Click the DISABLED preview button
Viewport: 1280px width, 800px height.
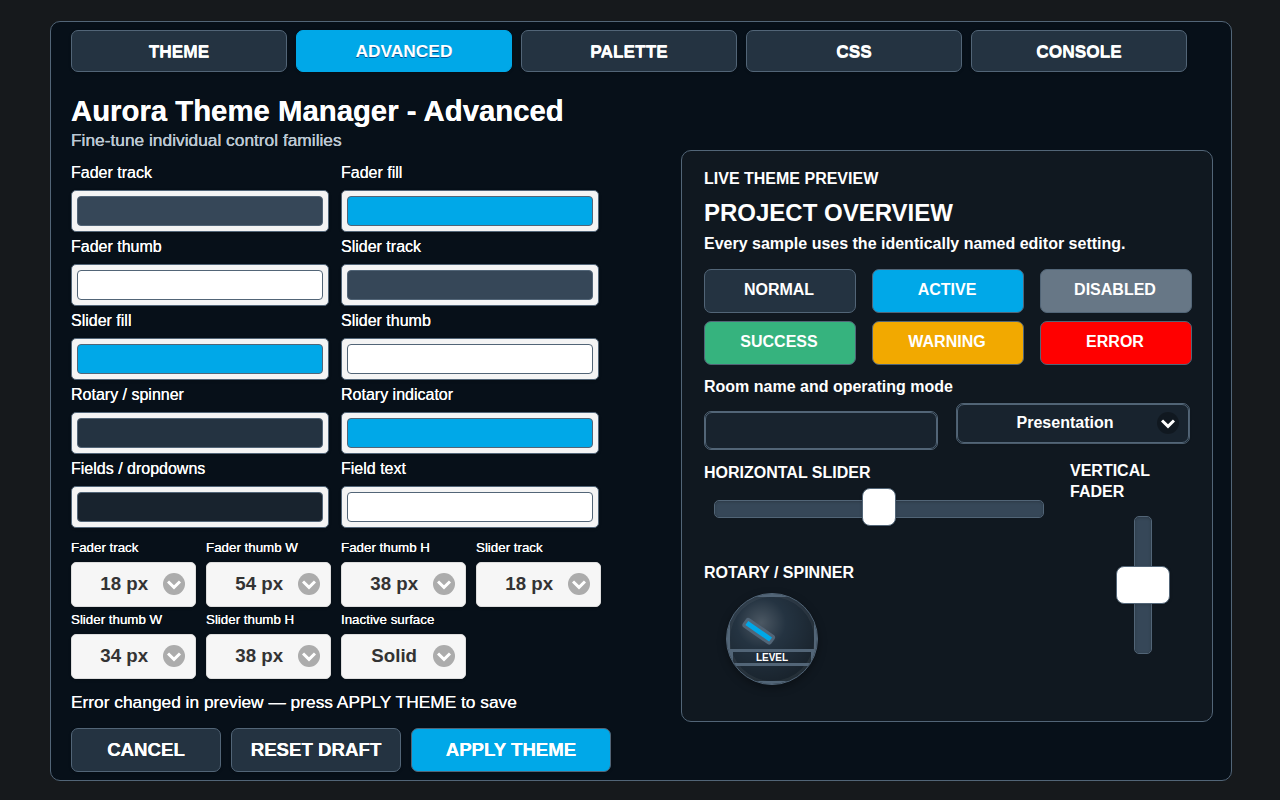1116,291
